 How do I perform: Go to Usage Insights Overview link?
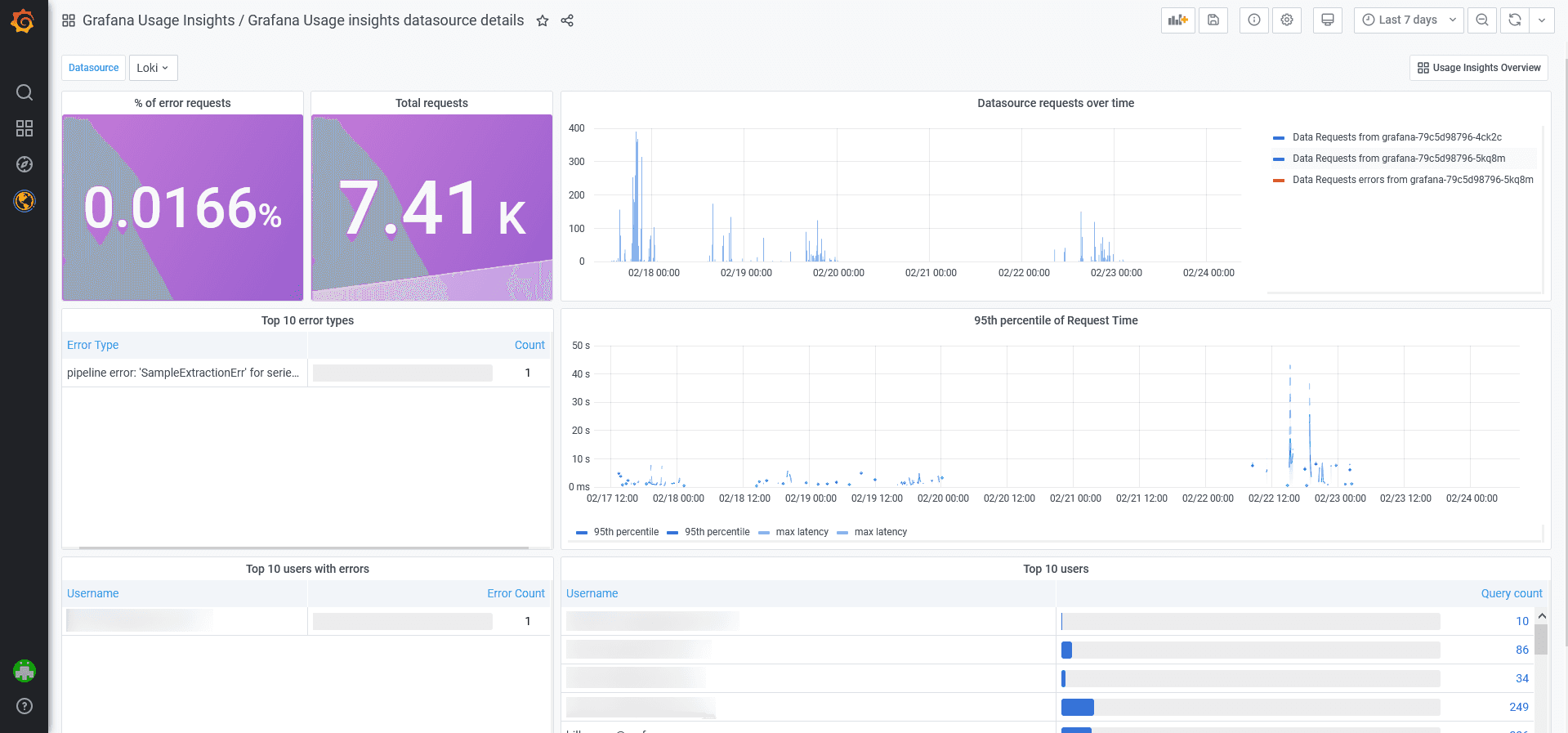coord(1479,68)
